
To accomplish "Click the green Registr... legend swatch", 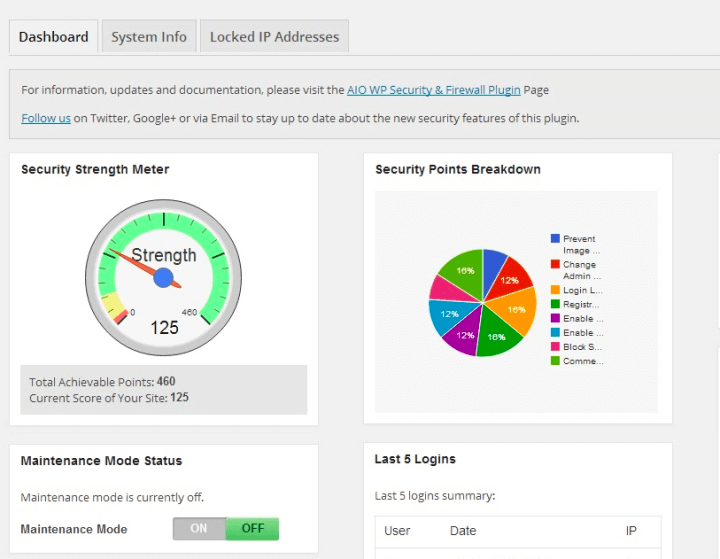I will [x=555, y=304].
